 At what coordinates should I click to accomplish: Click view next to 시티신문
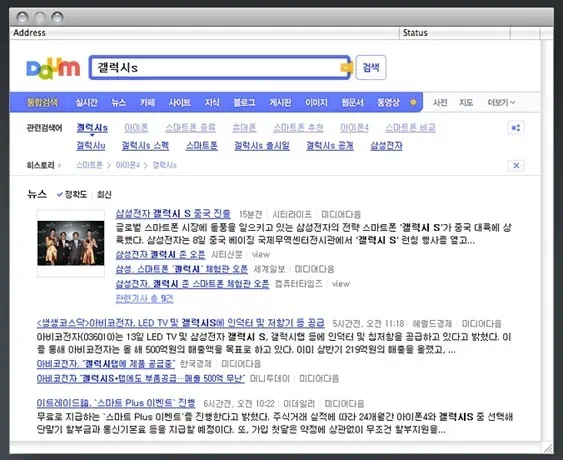click(x=261, y=255)
